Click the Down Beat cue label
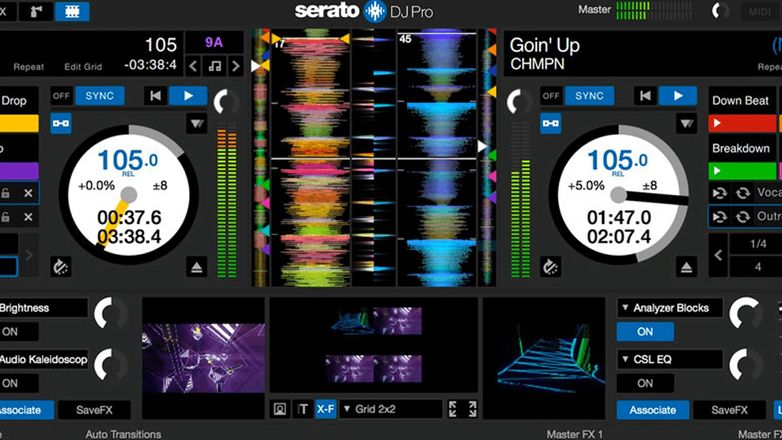Image resolution: width=782 pixels, height=440 pixels. click(740, 100)
